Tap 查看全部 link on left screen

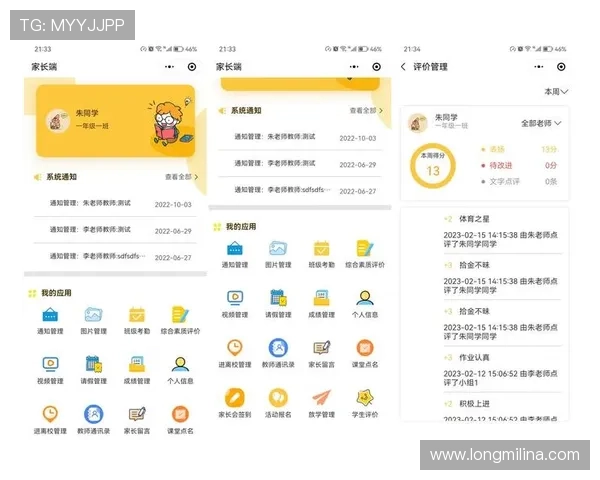pos(181,177)
